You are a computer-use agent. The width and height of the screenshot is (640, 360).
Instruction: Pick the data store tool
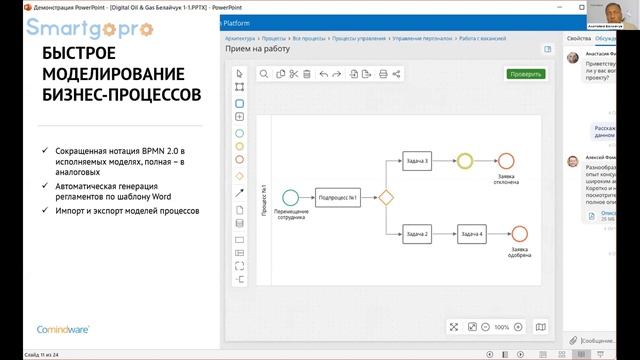click(240, 223)
